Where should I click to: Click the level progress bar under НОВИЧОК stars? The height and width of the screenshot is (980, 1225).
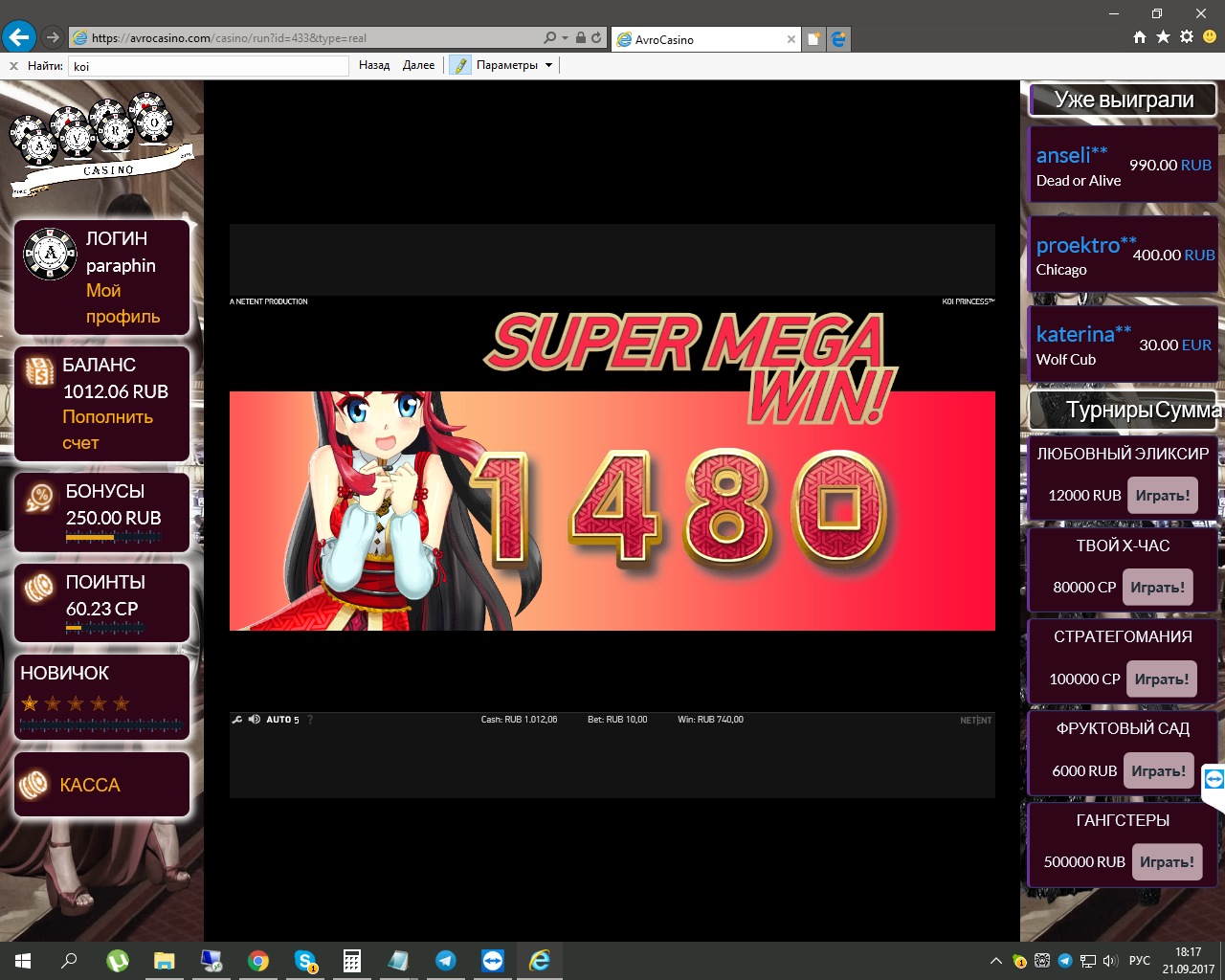pos(100,726)
